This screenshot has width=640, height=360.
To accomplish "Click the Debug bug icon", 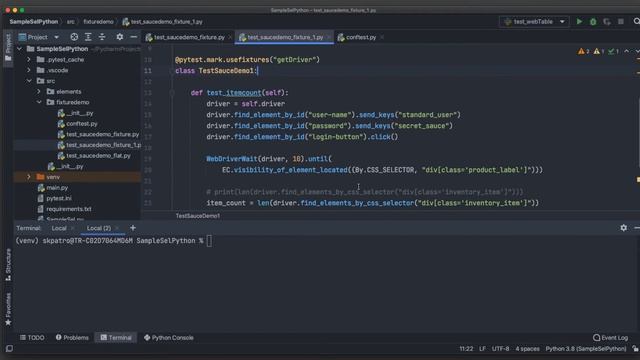I will pos(593,22).
